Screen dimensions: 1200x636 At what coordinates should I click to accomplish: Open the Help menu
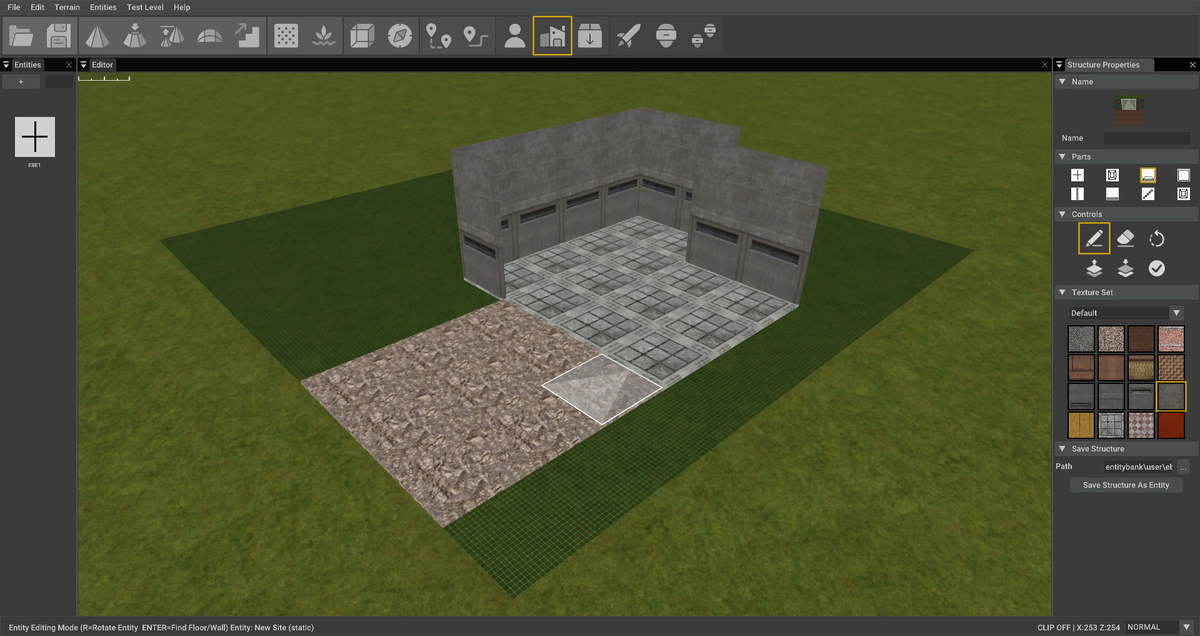pyautogui.click(x=182, y=7)
